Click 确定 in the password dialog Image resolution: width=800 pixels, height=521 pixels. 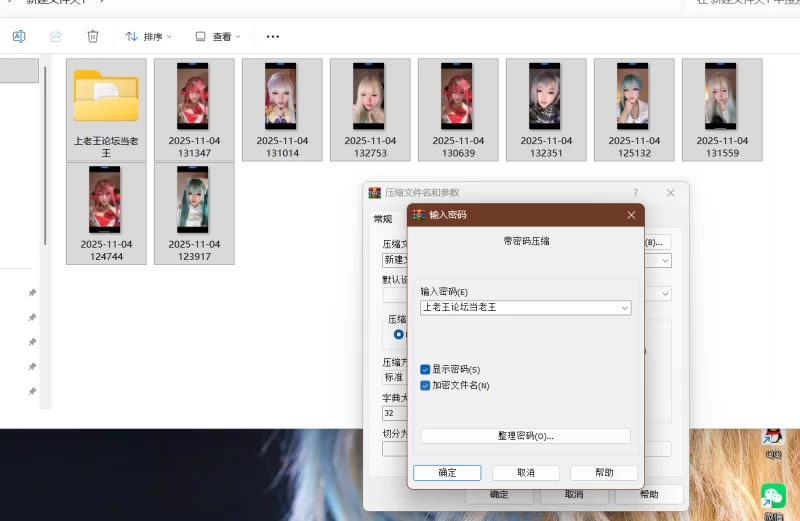click(447, 472)
